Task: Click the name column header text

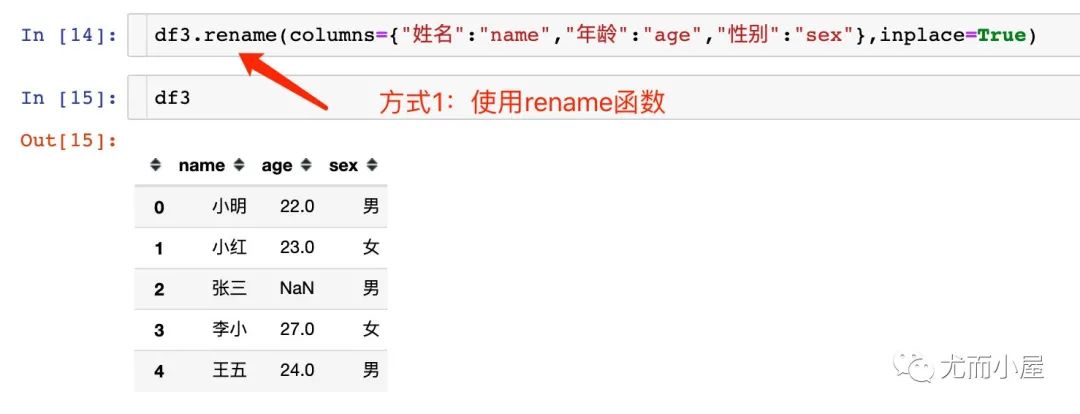Action: point(202,165)
